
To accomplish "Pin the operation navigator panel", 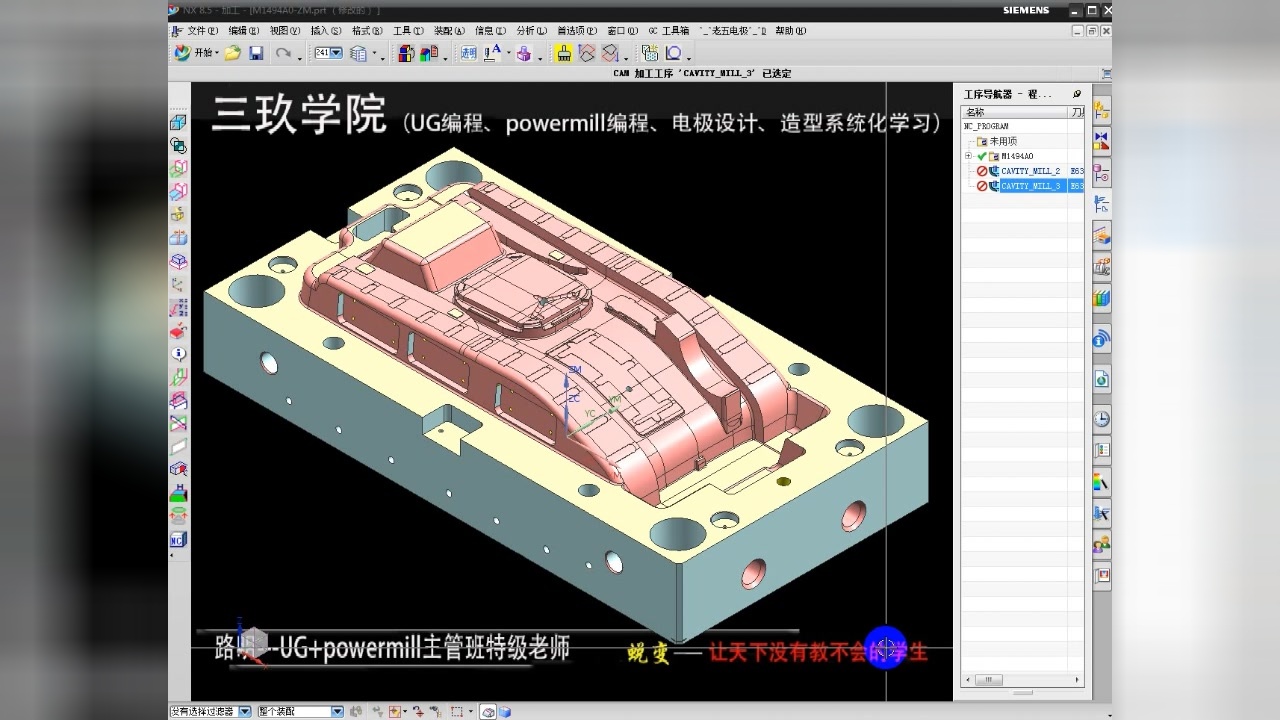I will click(1077, 94).
